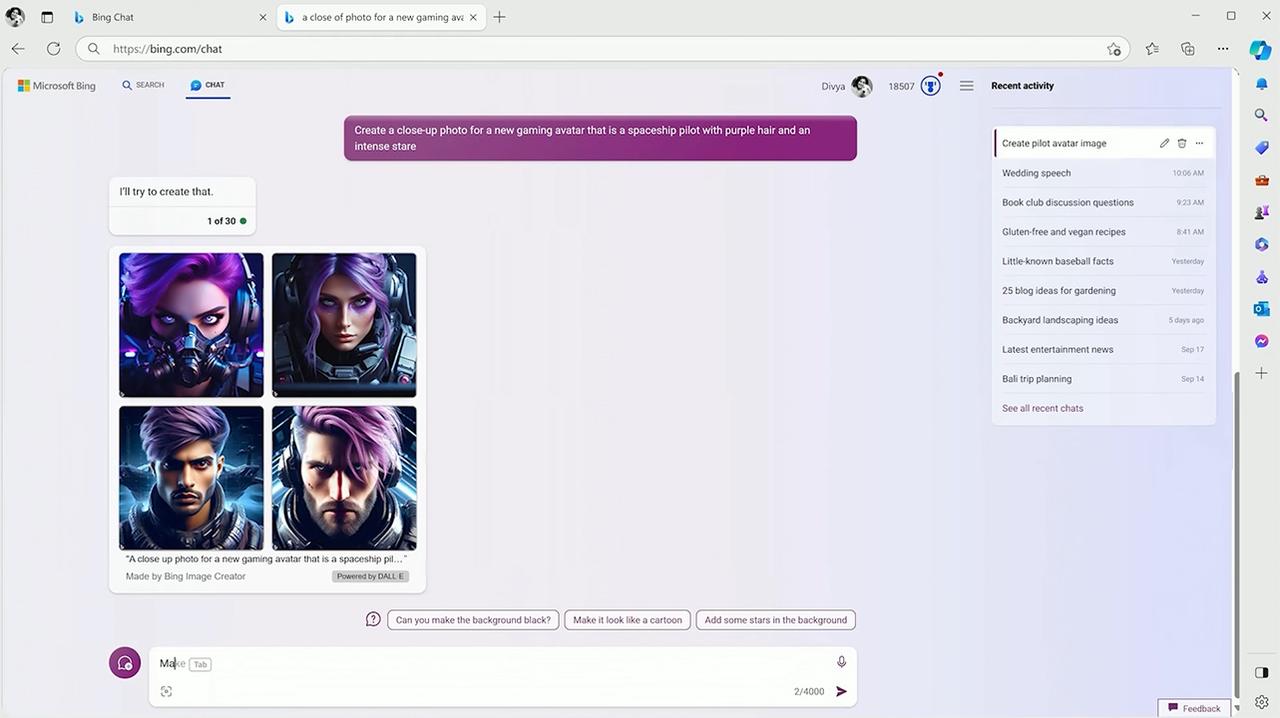Open the sidebar games chess icon
This screenshot has height=718, width=1280.
(1261, 213)
